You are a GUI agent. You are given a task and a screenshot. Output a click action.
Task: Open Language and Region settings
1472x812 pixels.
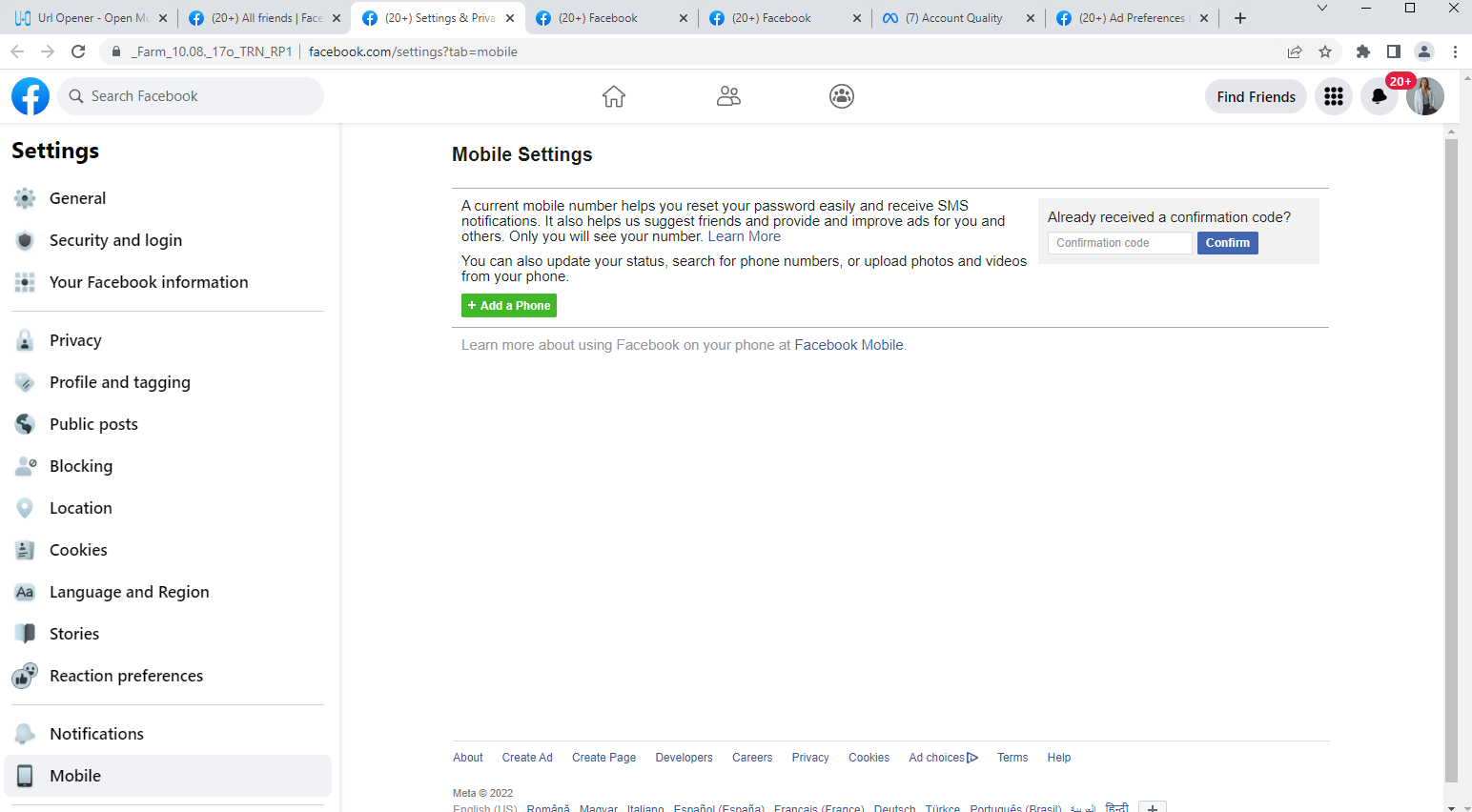[168, 592]
